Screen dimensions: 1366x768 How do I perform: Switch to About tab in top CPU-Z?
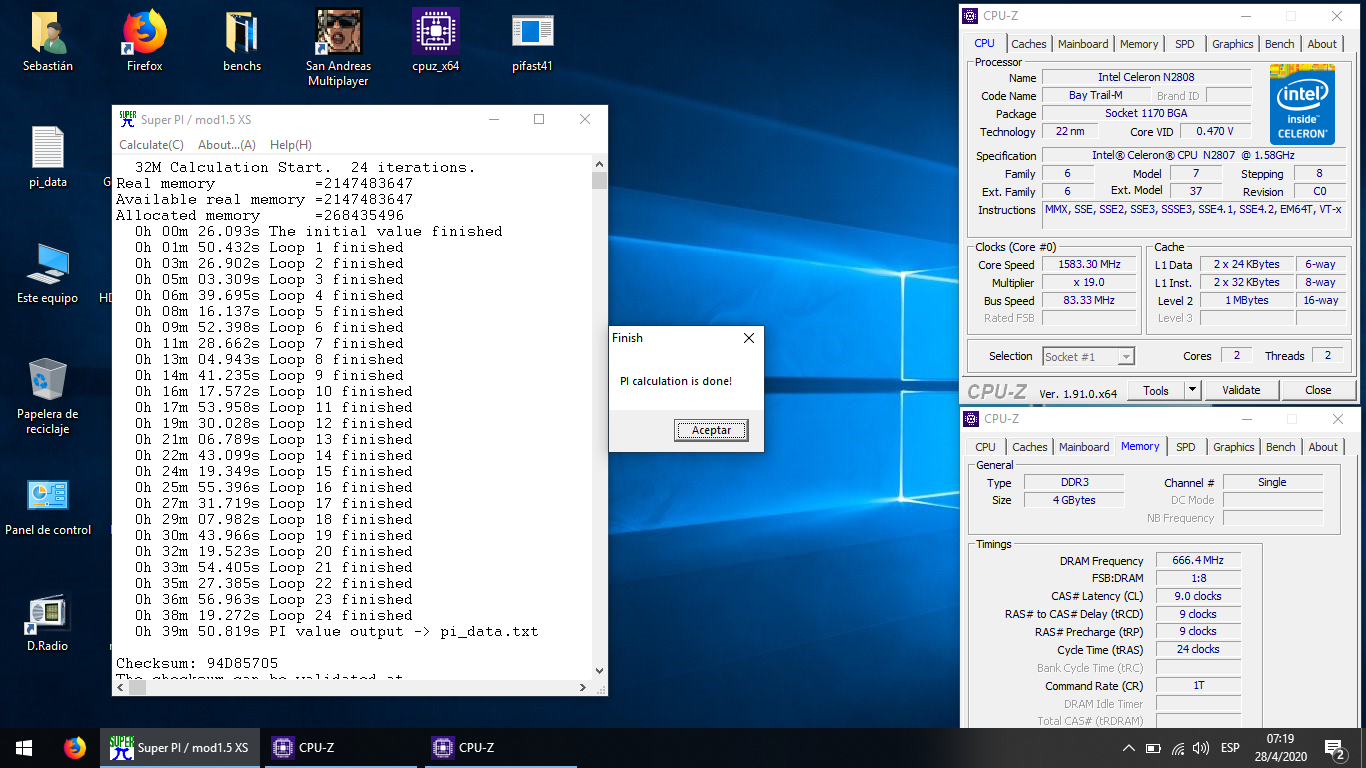[1322, 44]
